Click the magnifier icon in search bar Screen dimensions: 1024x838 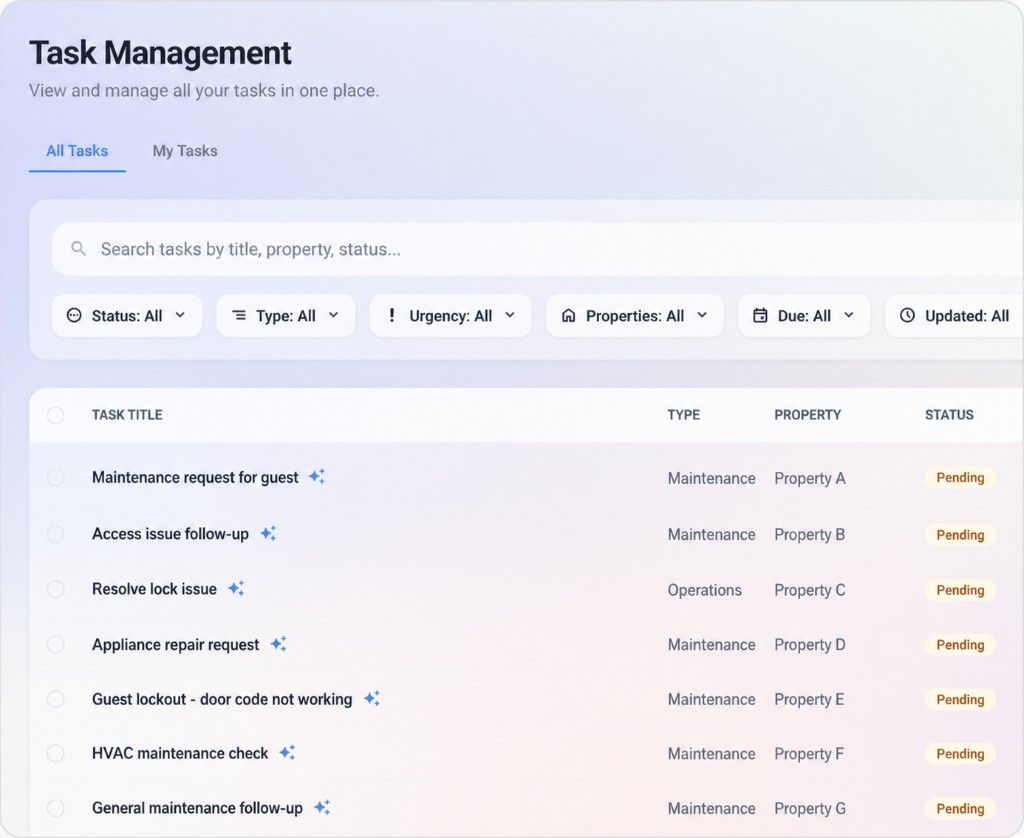(x=78, y=248)
